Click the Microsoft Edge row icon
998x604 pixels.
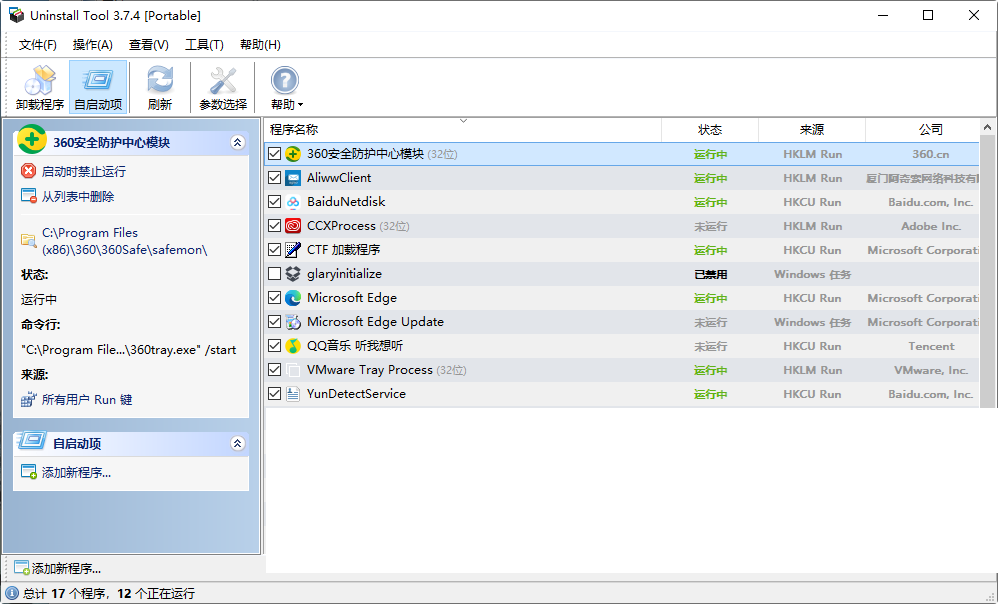click(x=293, y=298)
